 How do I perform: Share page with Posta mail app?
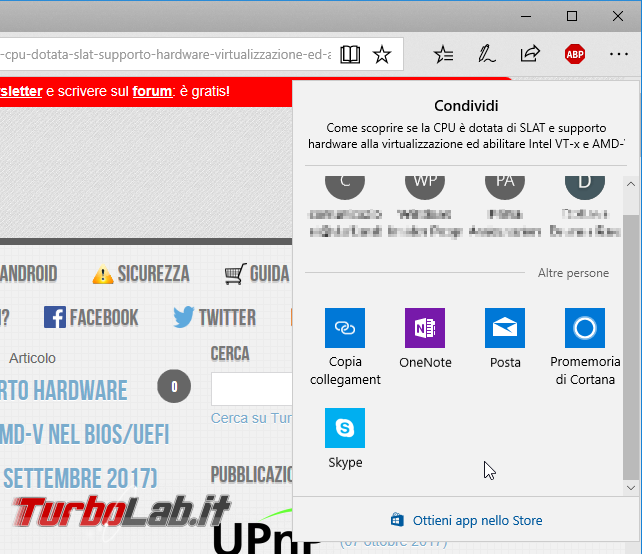click(505, 338)
